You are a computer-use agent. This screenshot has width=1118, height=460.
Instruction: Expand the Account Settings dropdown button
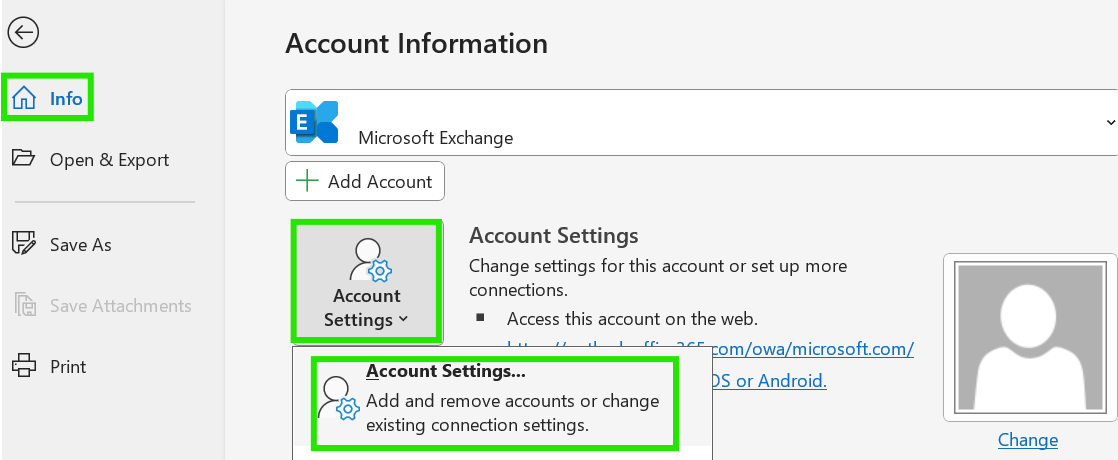366,281
